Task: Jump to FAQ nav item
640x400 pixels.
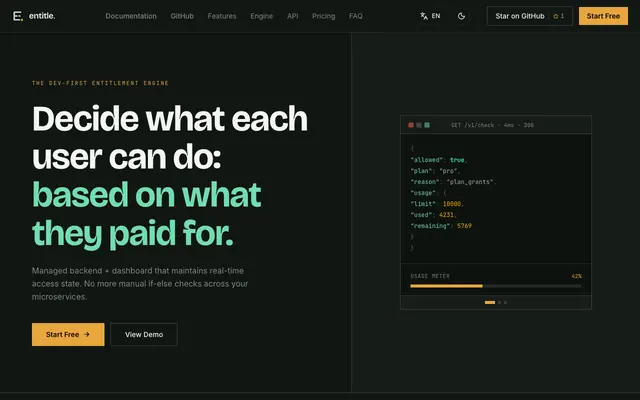Action: pyautogui.click(x=356, y=16)
